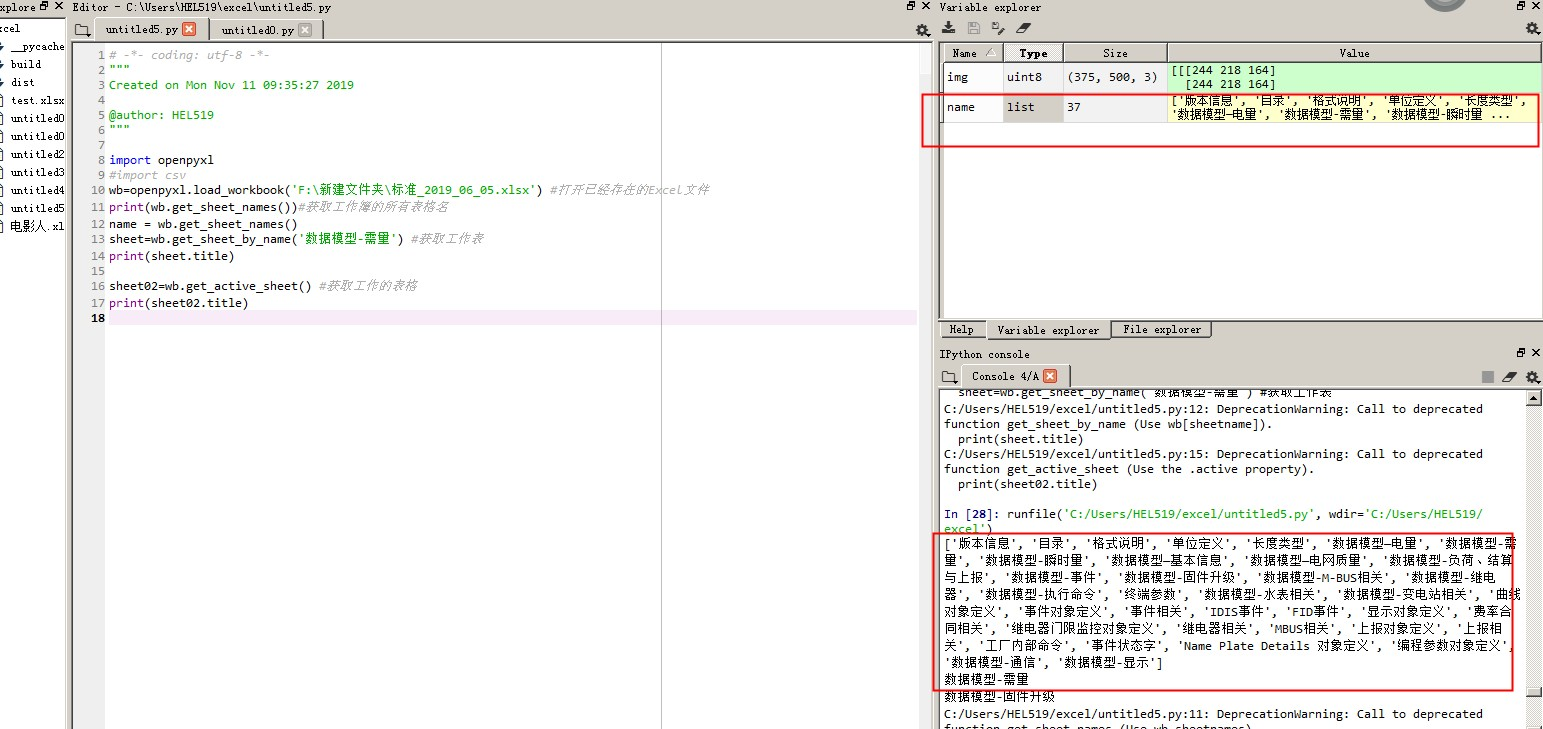Remove all variables with the eraser icon

[1022, 29]
